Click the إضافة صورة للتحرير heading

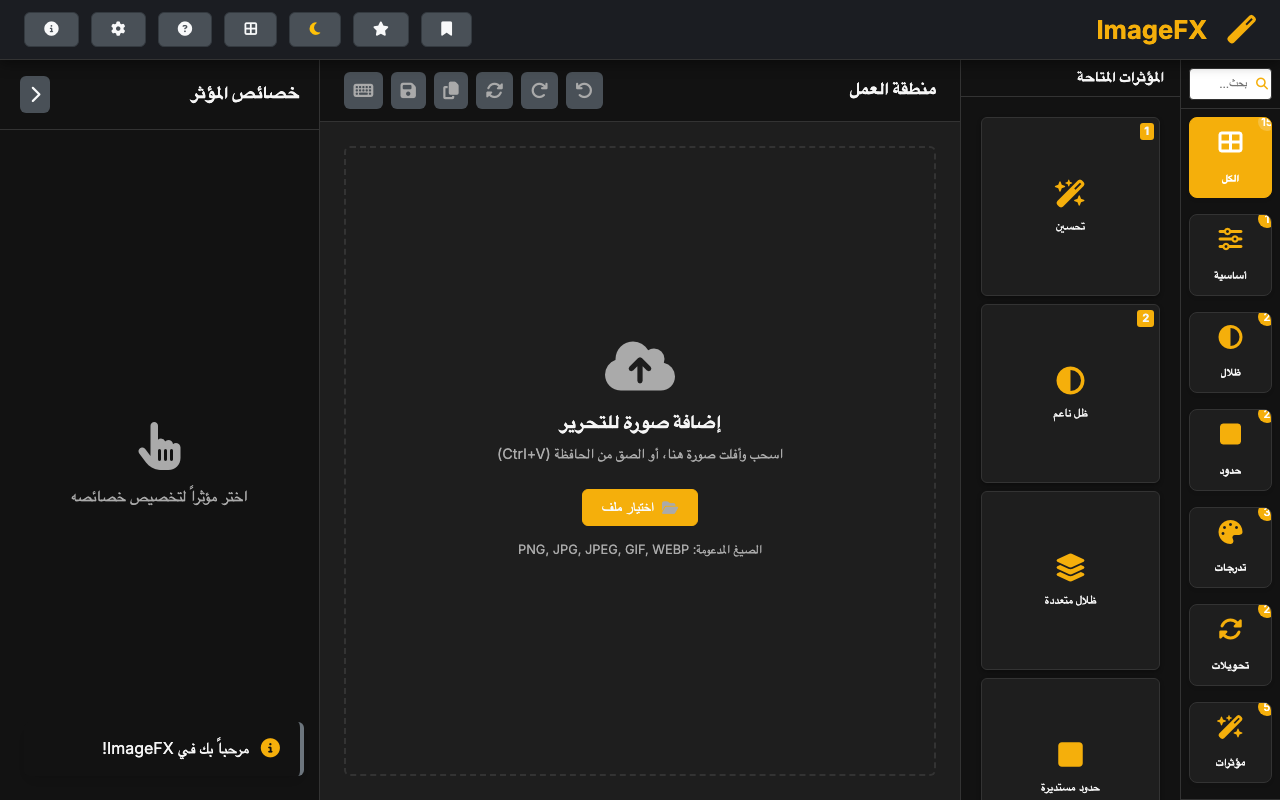tap(640, 423)
